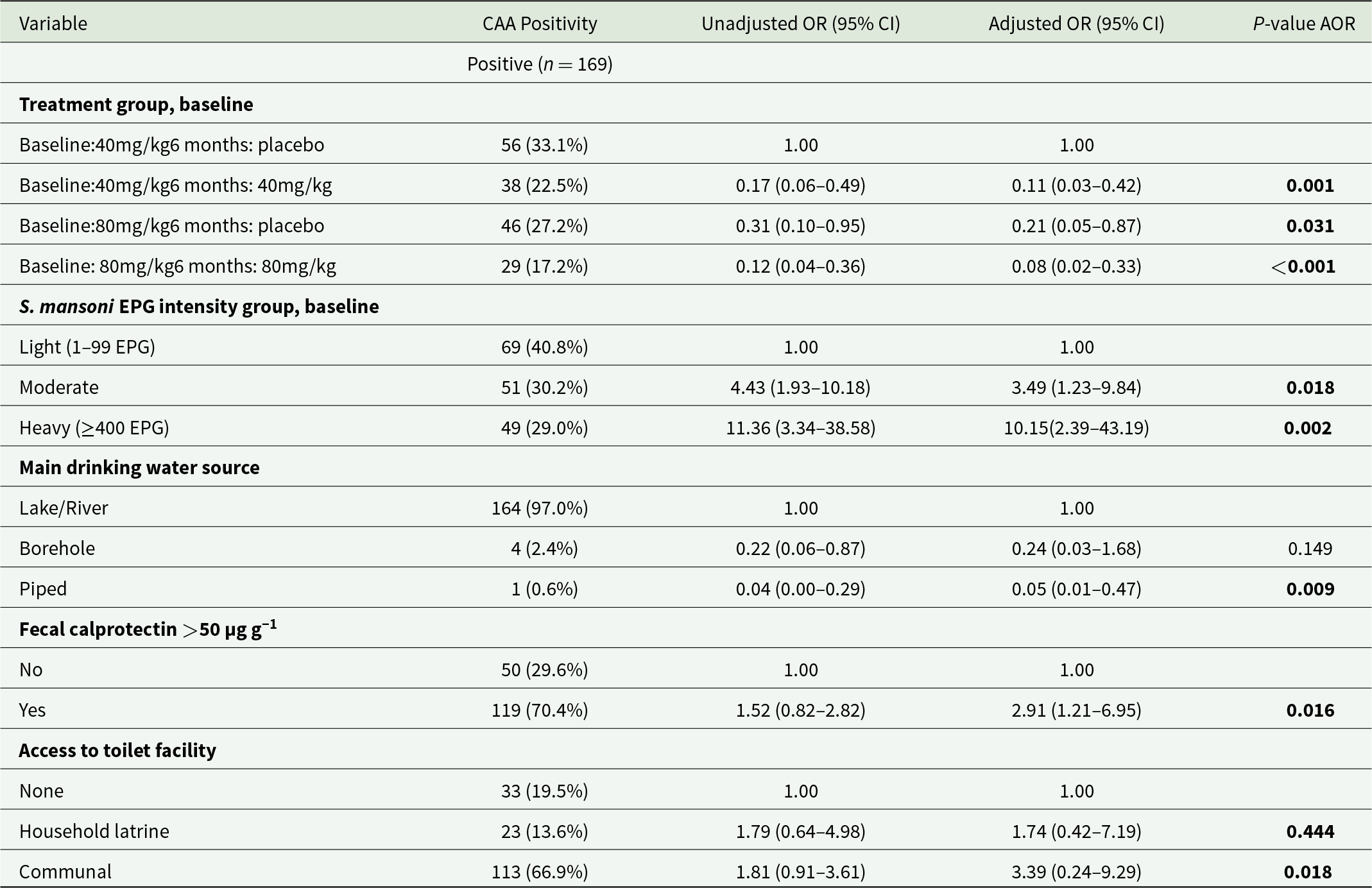Click the Borehole row label
The image size is (1372, 888).
click(x=57, y=549)
